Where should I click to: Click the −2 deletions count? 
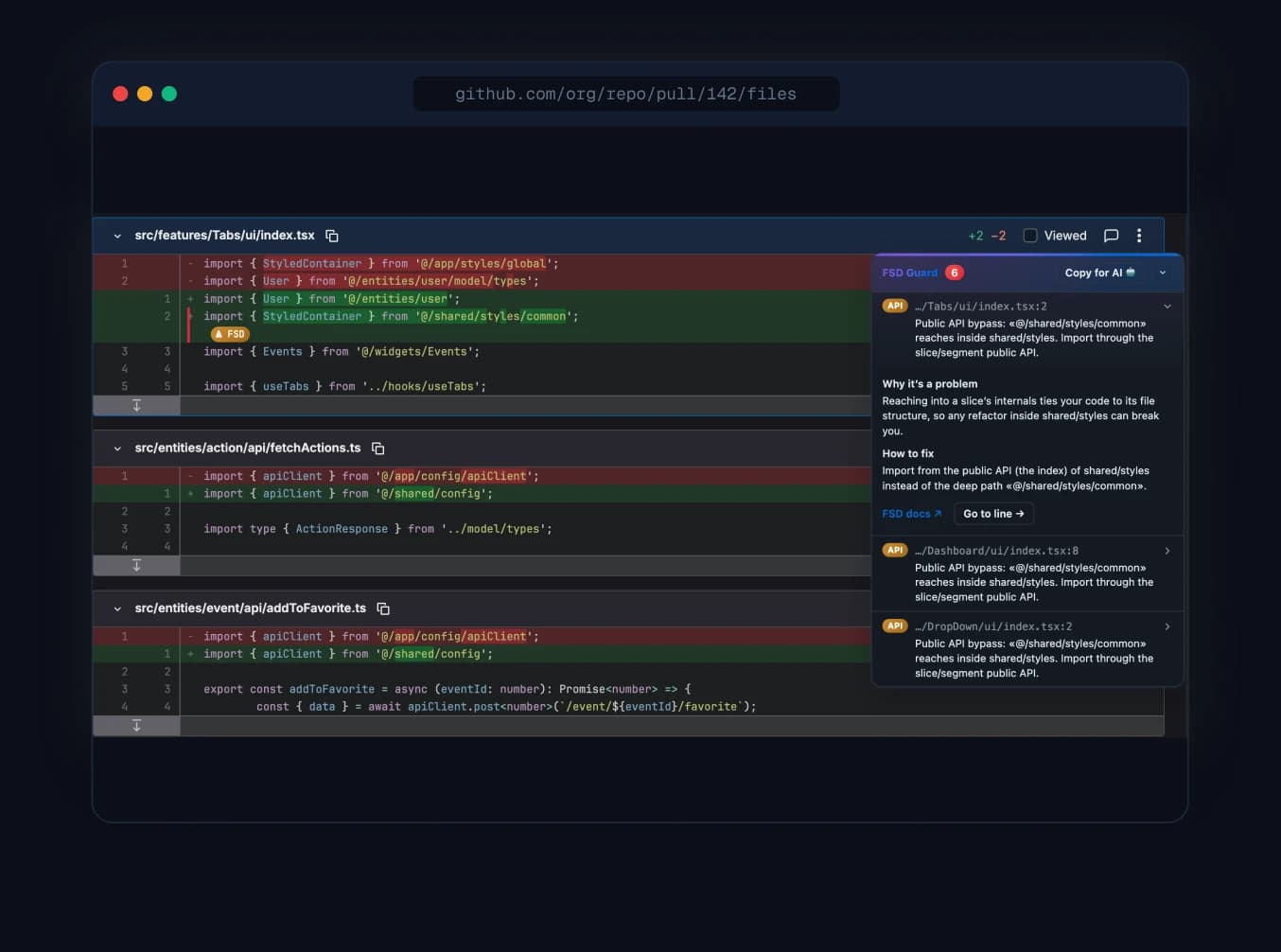tap(998, 236)
